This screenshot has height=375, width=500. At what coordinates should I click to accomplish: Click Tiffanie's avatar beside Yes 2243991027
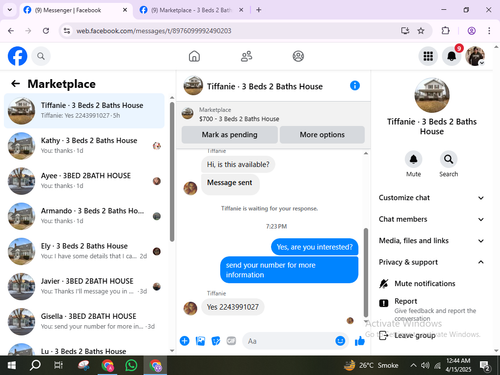[x=190, y=308]
